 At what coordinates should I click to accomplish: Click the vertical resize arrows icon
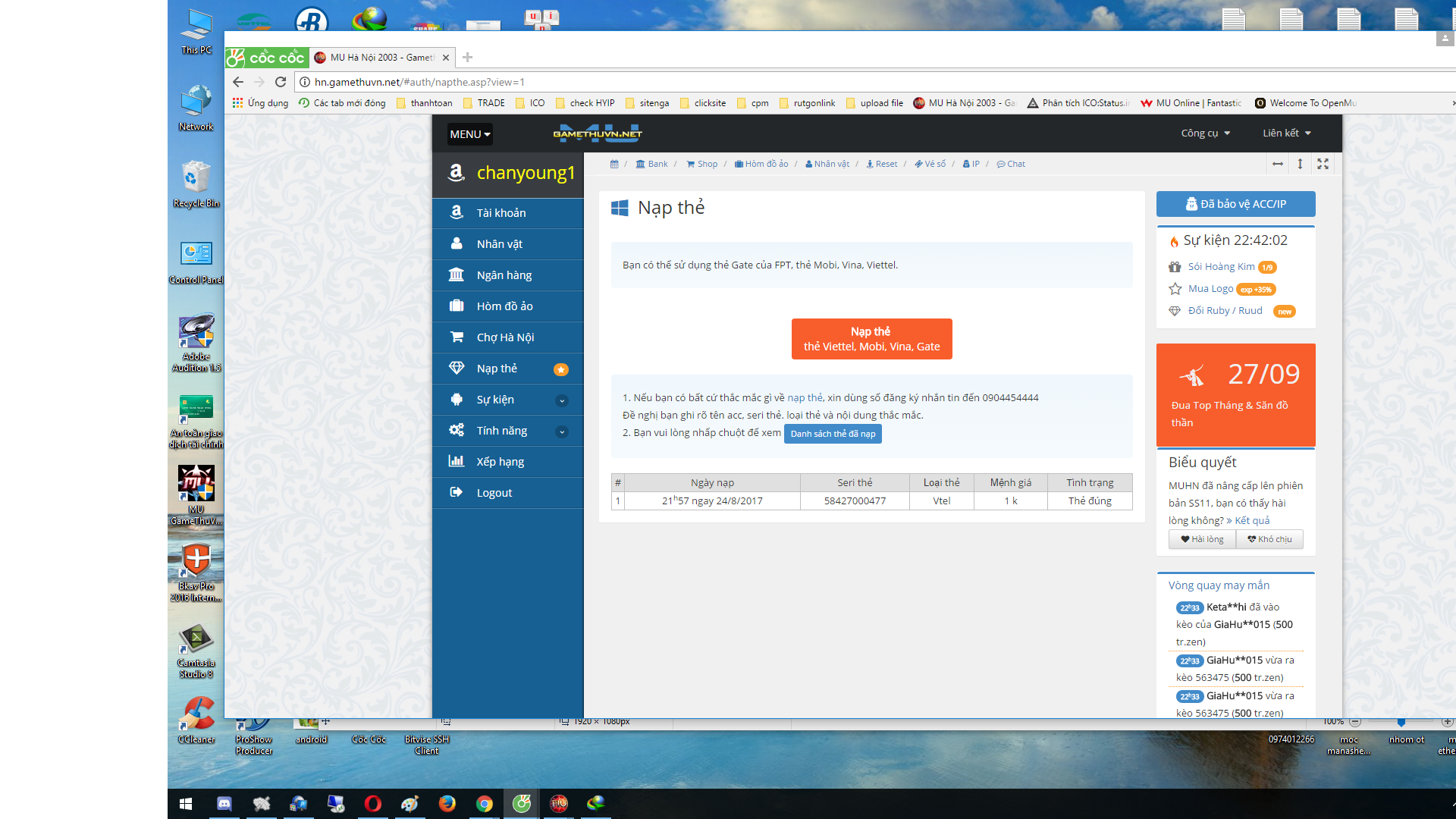pyautogui.click(x=1300, y=164)
